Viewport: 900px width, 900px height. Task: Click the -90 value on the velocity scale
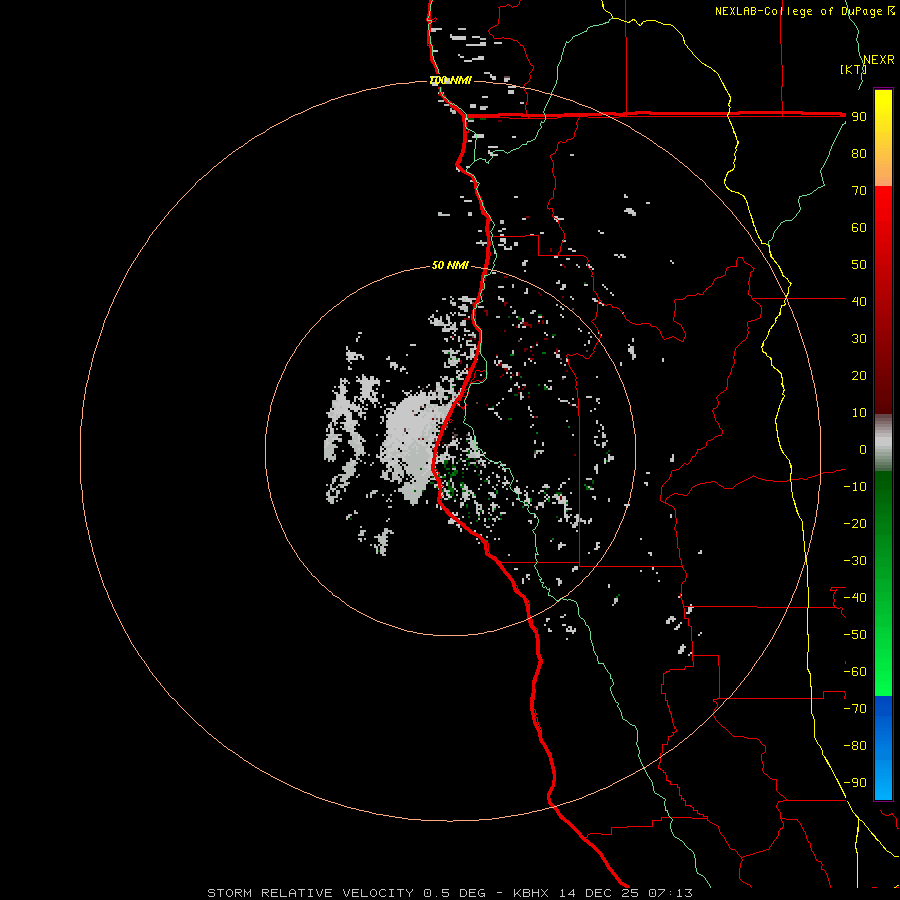click(855, 783)
